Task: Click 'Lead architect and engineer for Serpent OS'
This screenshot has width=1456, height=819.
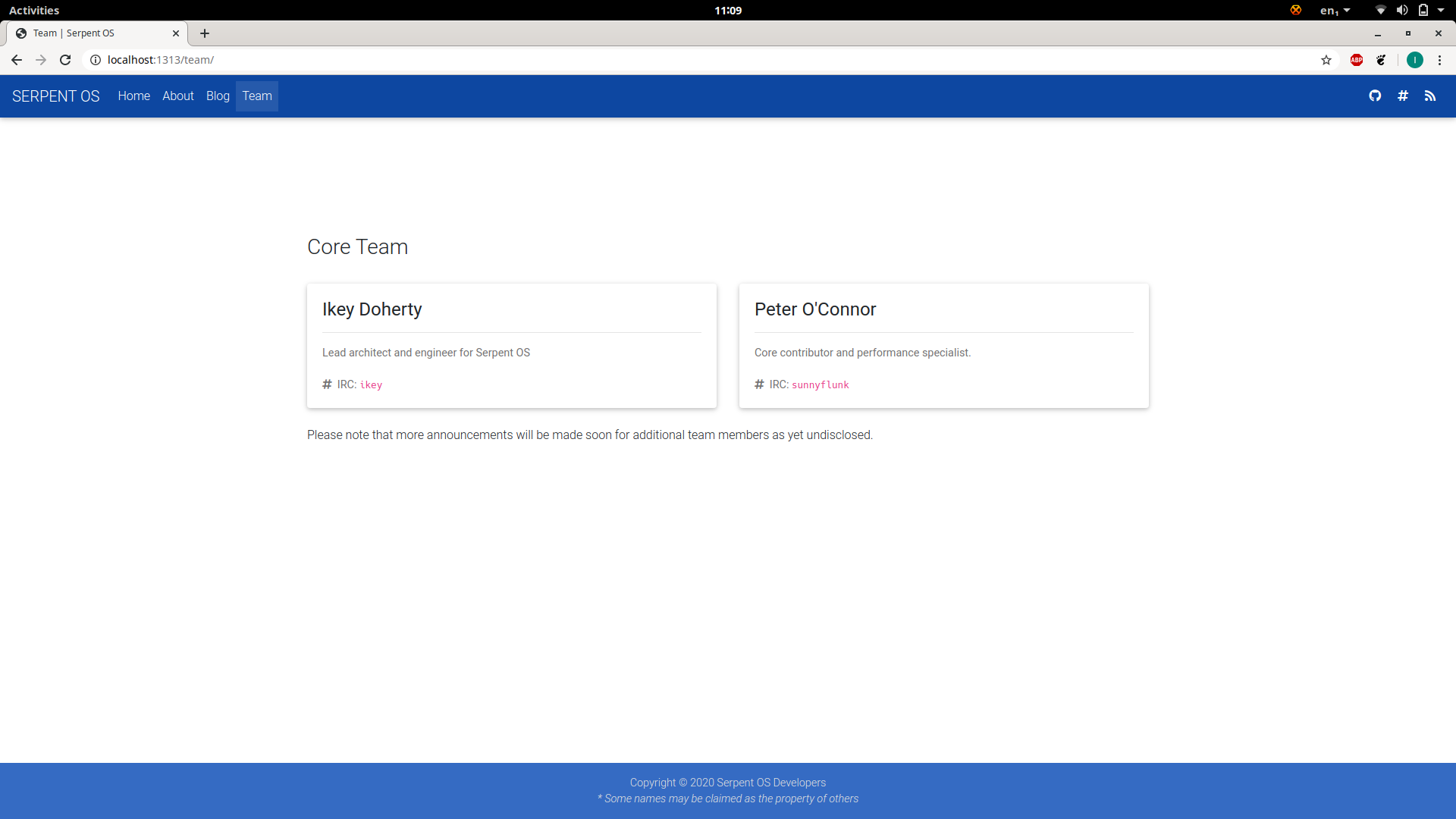Action: pos(426,353)
